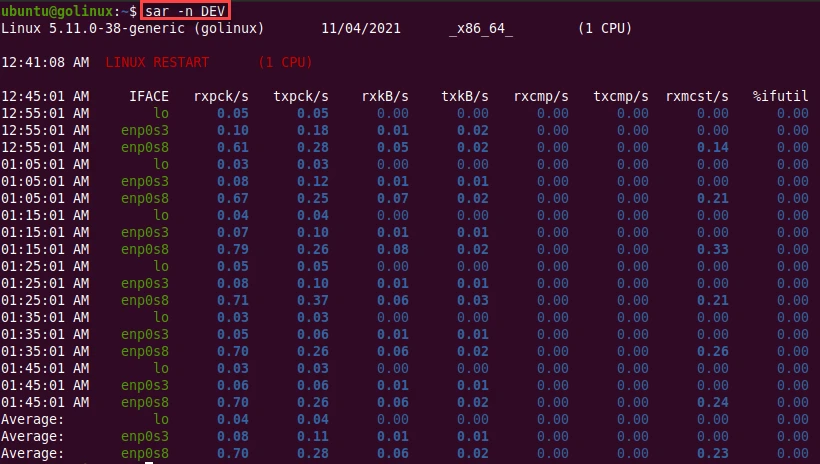Click the header timestamp '12:45:01 AM'
The width and height of the screenshot is (820, 464).
45,96
